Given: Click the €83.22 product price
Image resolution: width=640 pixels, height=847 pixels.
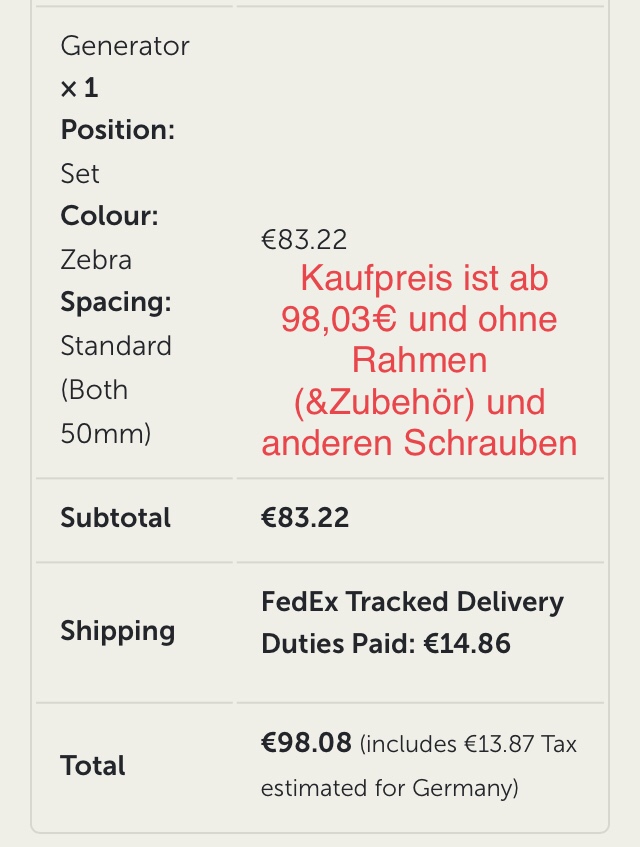Looking at the screenshot, I should tap(304, 240).
